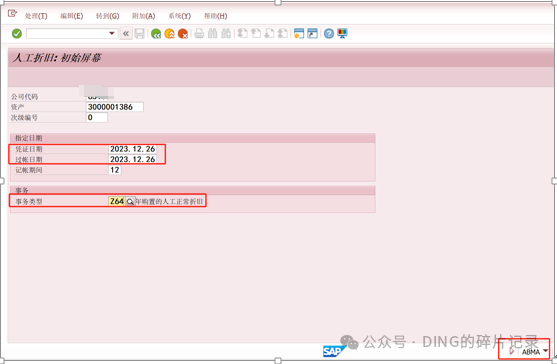The image size is (557, 364).
Task: Open the command field dropdown arrow
Action: 112,33
